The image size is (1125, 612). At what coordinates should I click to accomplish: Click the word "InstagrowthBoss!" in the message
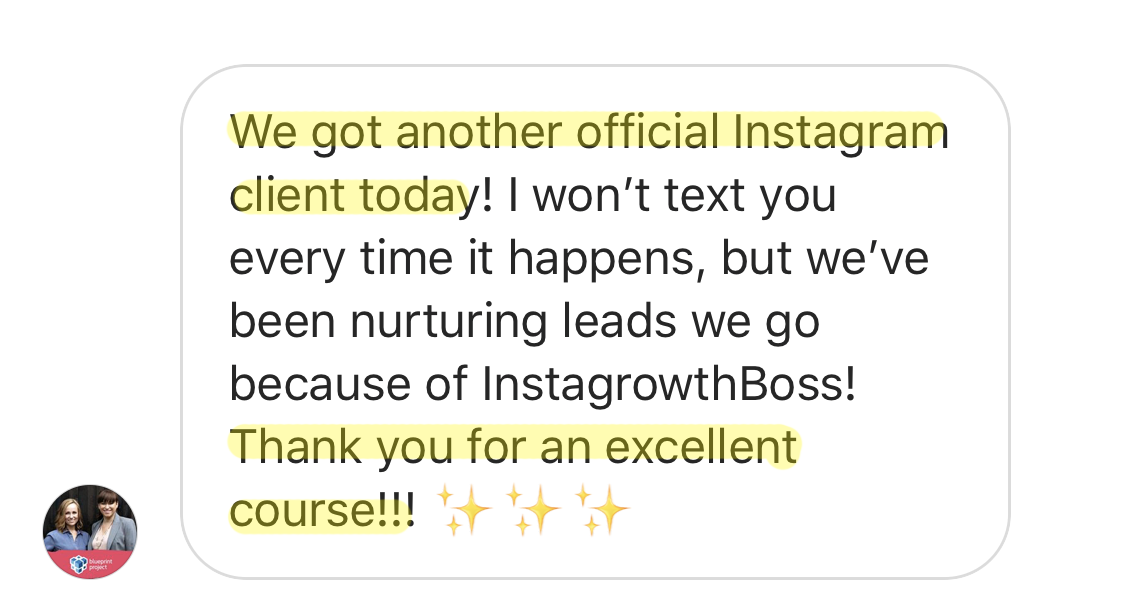click(669, 385)
